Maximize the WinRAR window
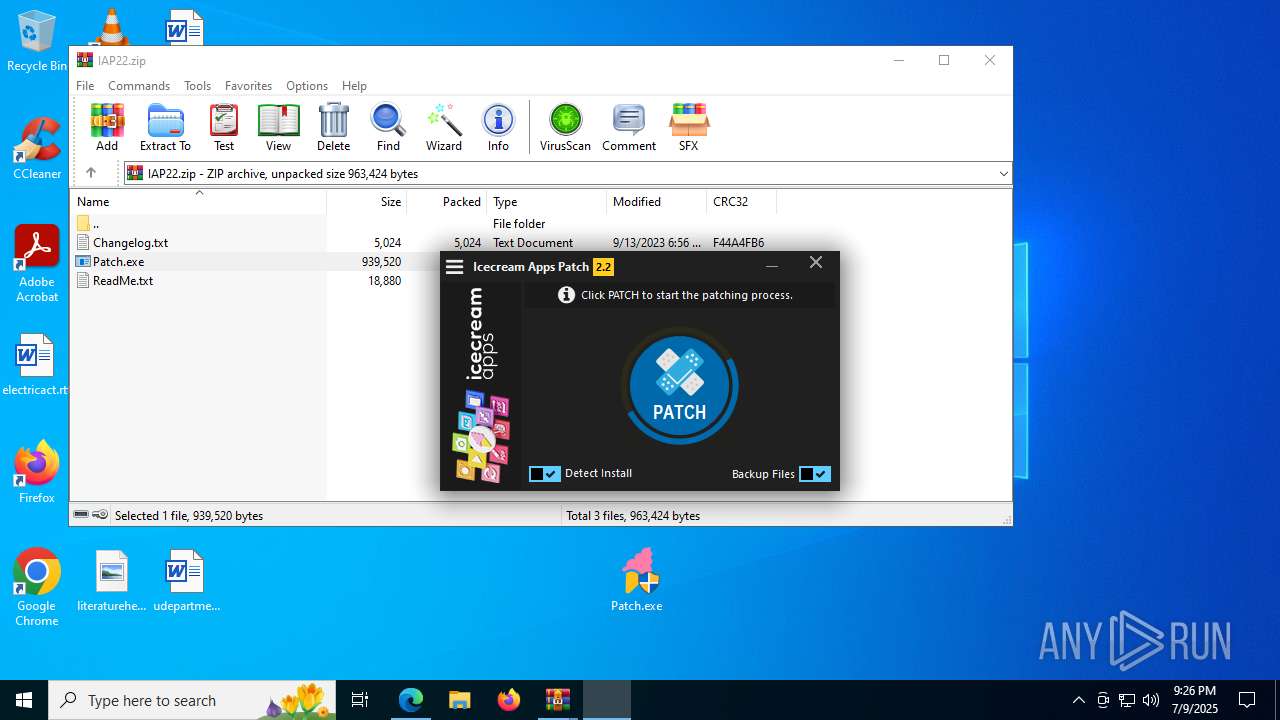Image resolution: width=1280 pixels, height=720 pixels. 944,60
